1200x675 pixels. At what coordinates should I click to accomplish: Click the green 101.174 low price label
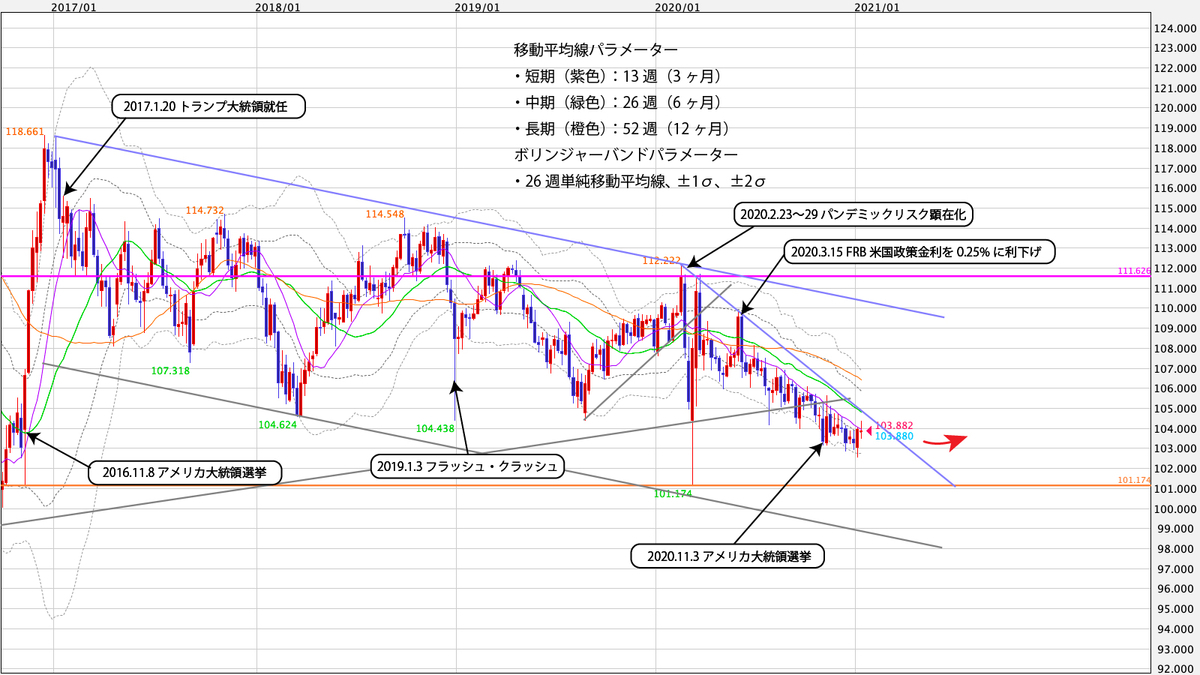click(675, 493)
